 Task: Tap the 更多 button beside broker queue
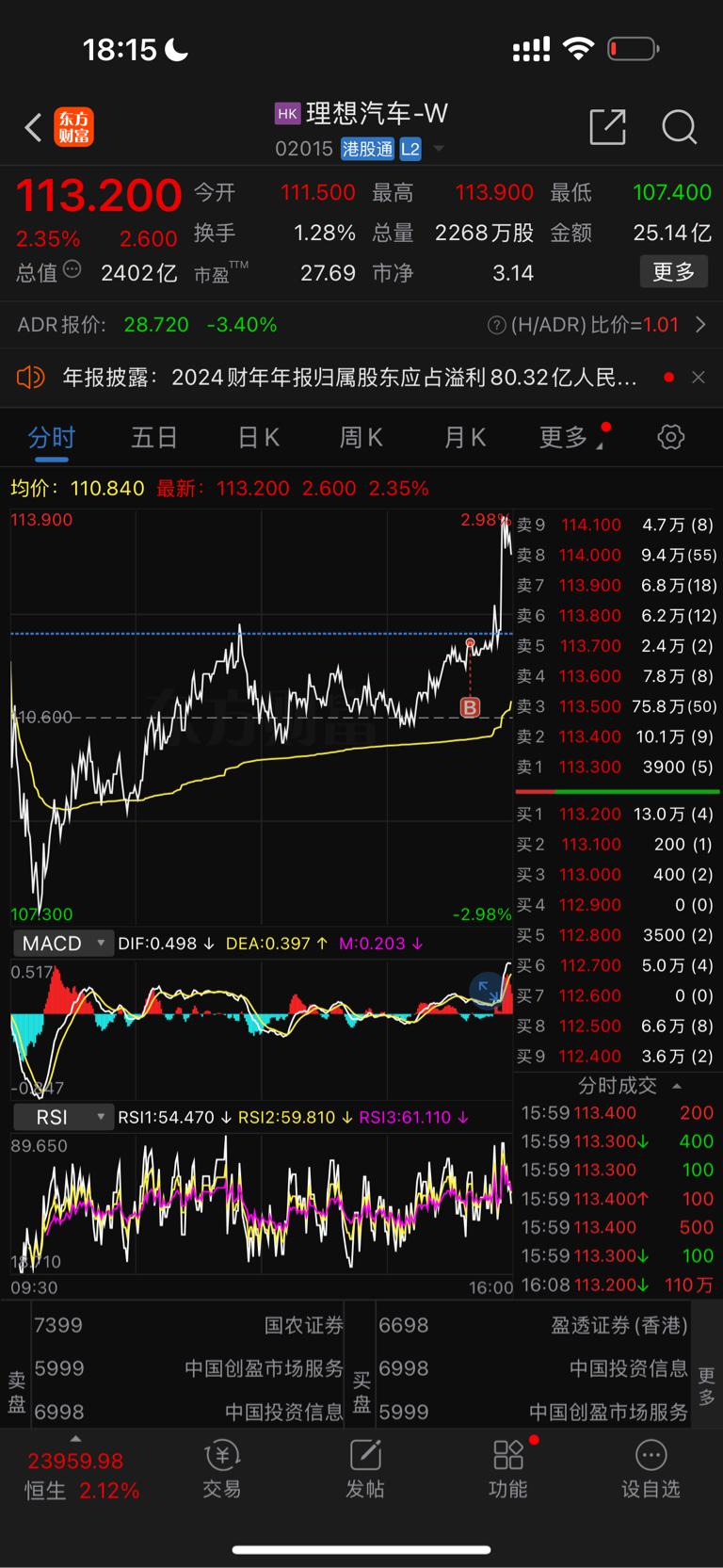pyautogui.click(x=706, y=1387)
